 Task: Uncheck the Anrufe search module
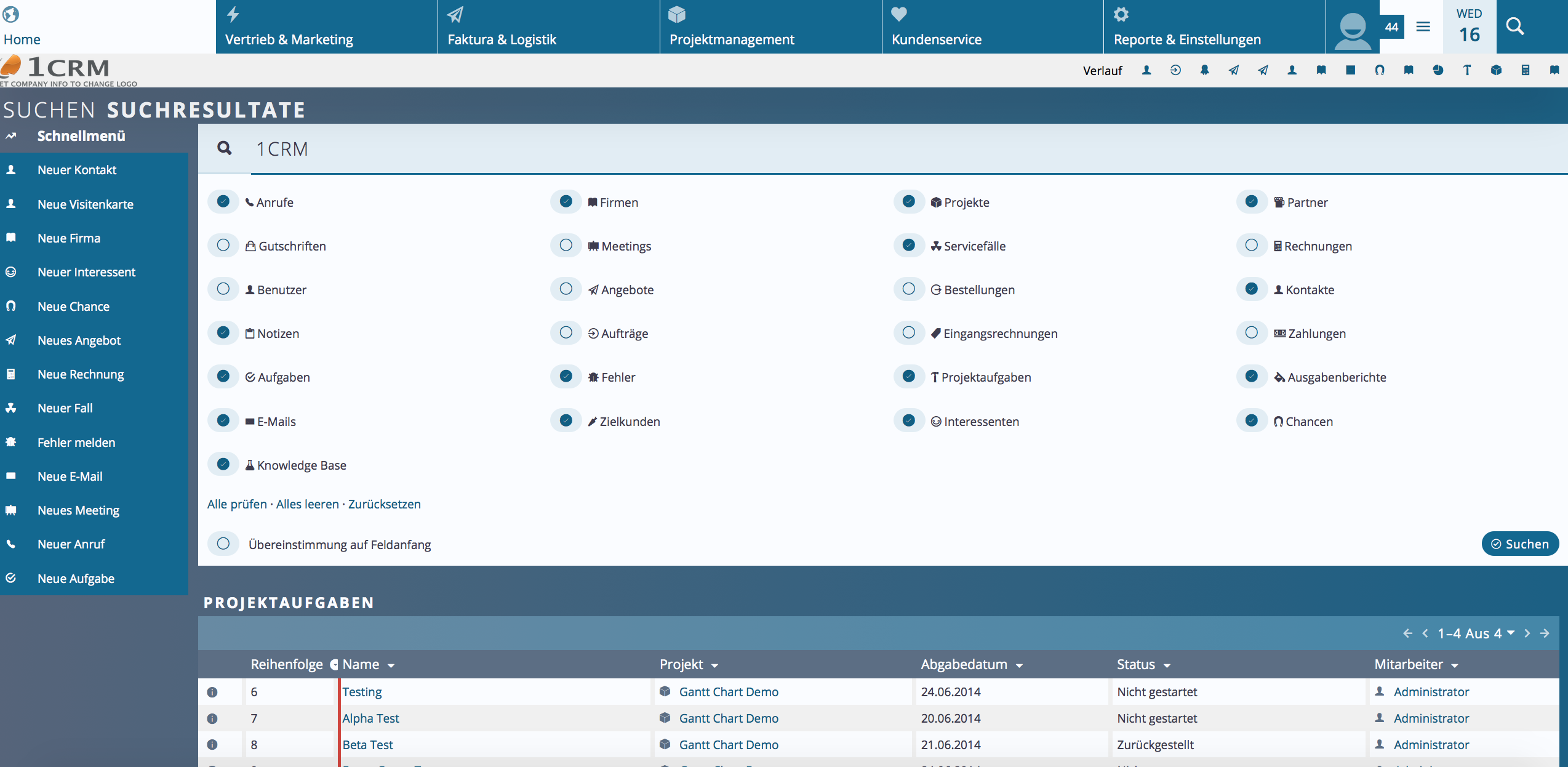pyautogui.click(x=223, y=201)
